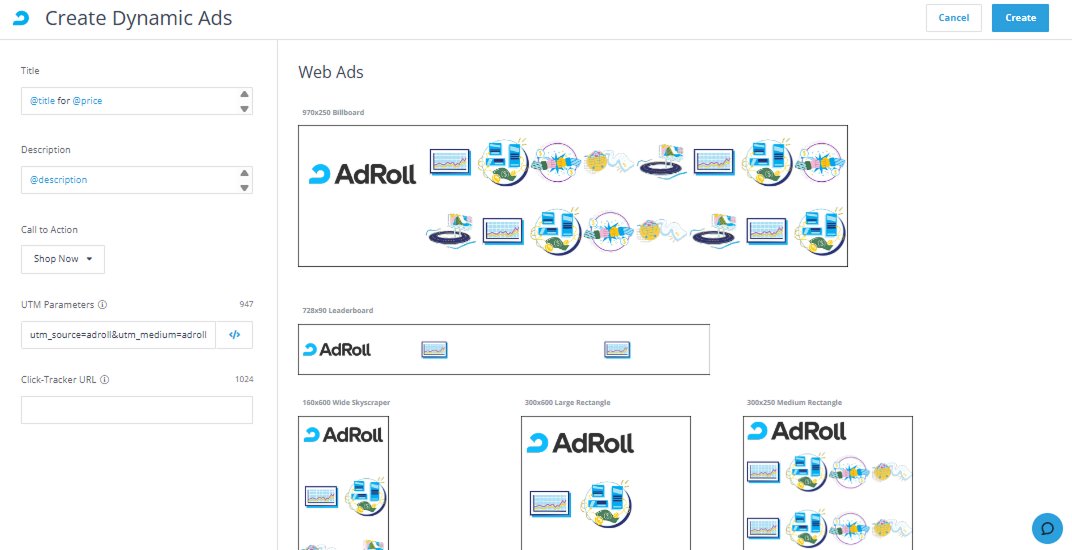The image size is (1072, 550).
Task: Click the Click-Tracker URL info icon
Action: tap(105, 380)
